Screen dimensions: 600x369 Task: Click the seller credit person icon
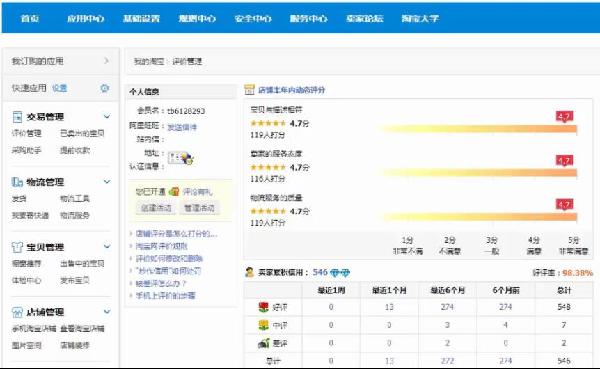(x=249, y=273)
